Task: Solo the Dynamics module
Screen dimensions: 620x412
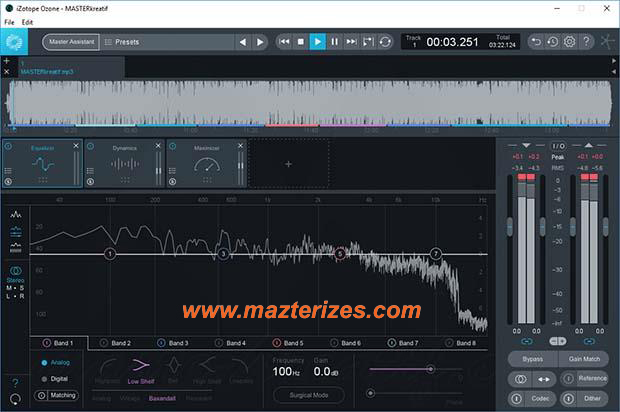Action: [x=90, y=181]
